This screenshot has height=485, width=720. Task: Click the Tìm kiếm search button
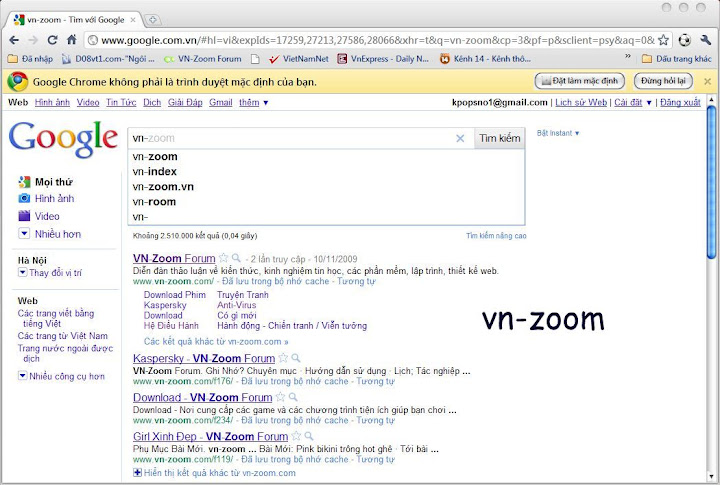(500, 138)
